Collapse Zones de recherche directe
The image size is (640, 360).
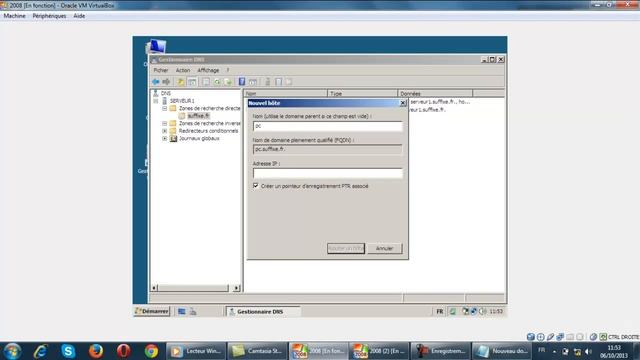164,109
